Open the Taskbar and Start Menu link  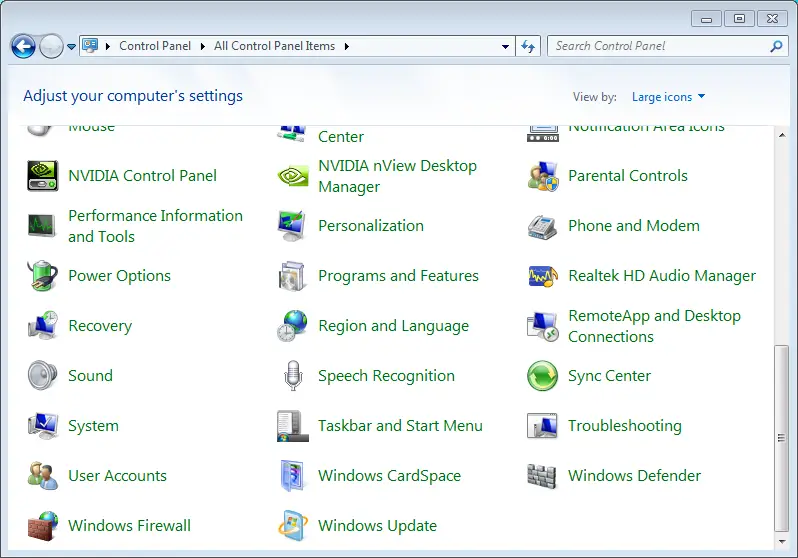(401, 426)
